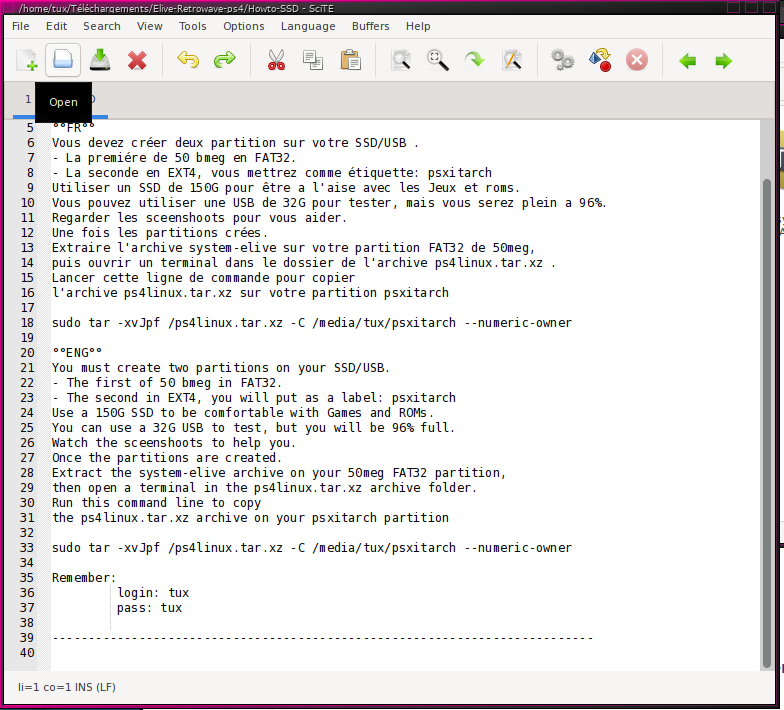Create a new document with New icon
Viewport: 784px width, 710px height.
(26, 60)
